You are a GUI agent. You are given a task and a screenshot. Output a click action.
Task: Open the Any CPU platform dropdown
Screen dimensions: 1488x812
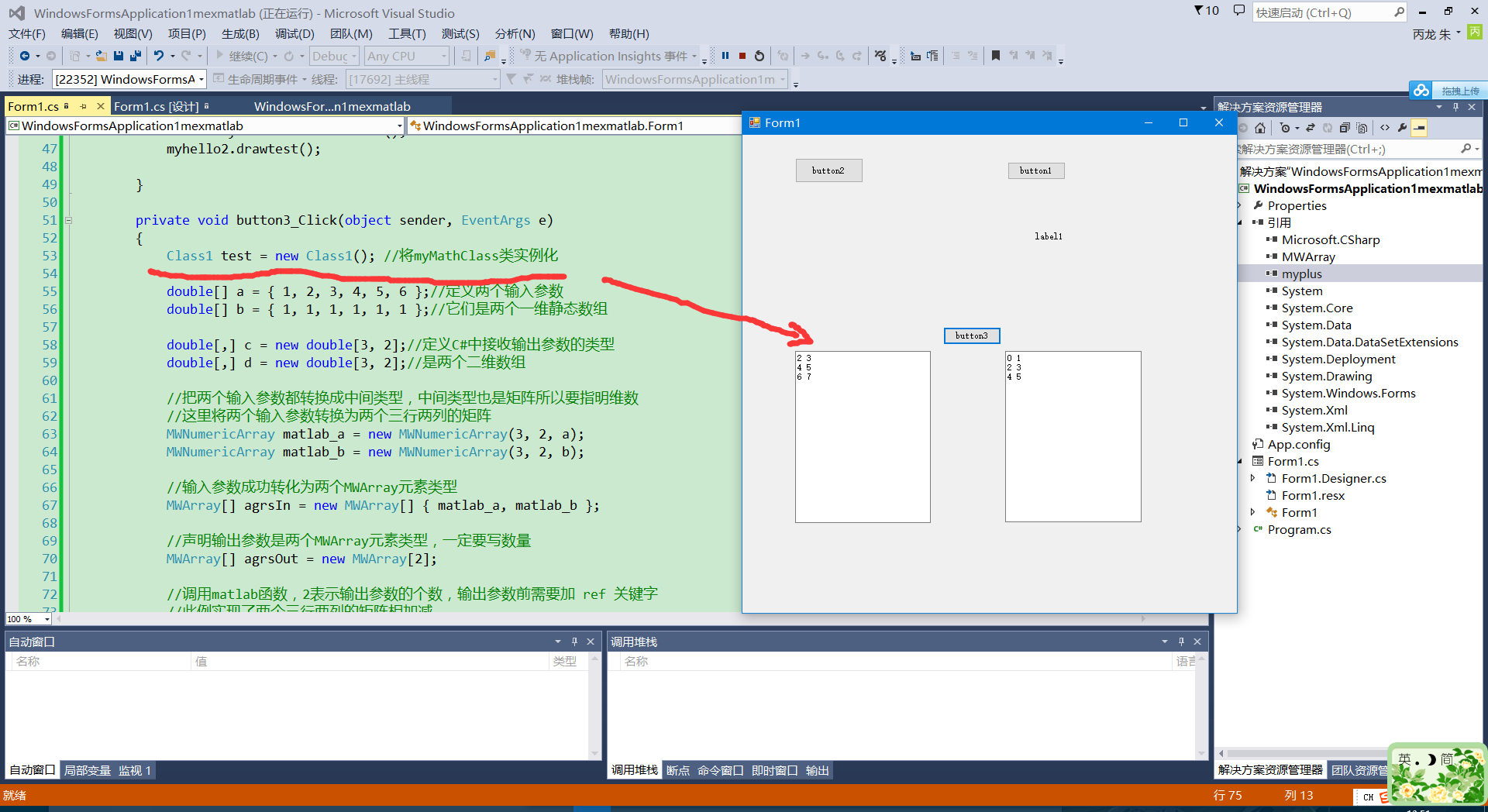point(407,56)
